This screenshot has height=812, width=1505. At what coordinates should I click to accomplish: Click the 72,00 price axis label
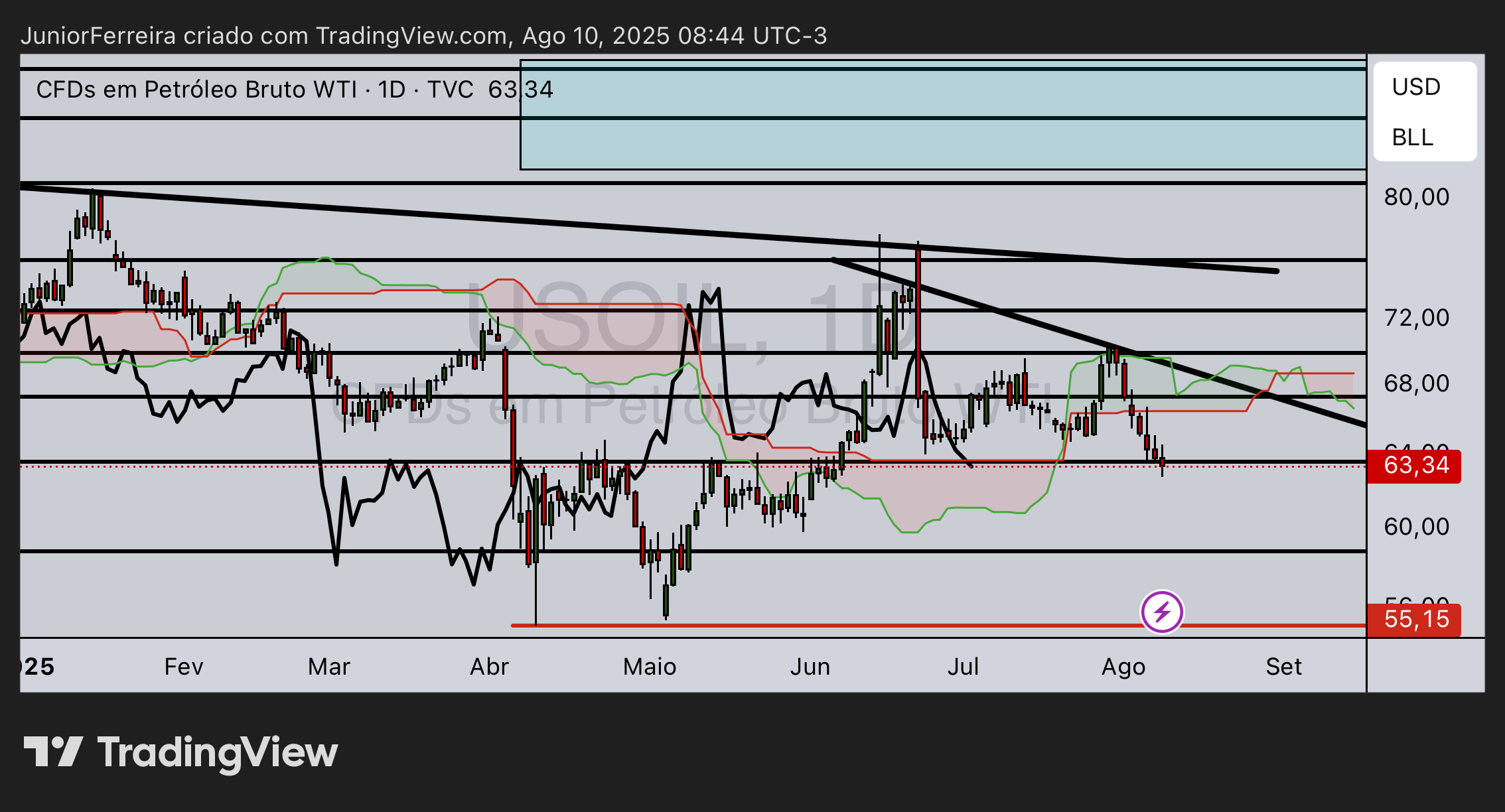1416,318
